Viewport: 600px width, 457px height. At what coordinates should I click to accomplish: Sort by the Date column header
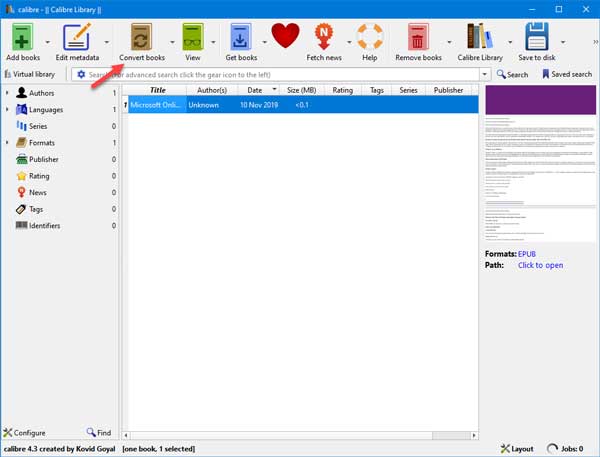tap(259, 90)
